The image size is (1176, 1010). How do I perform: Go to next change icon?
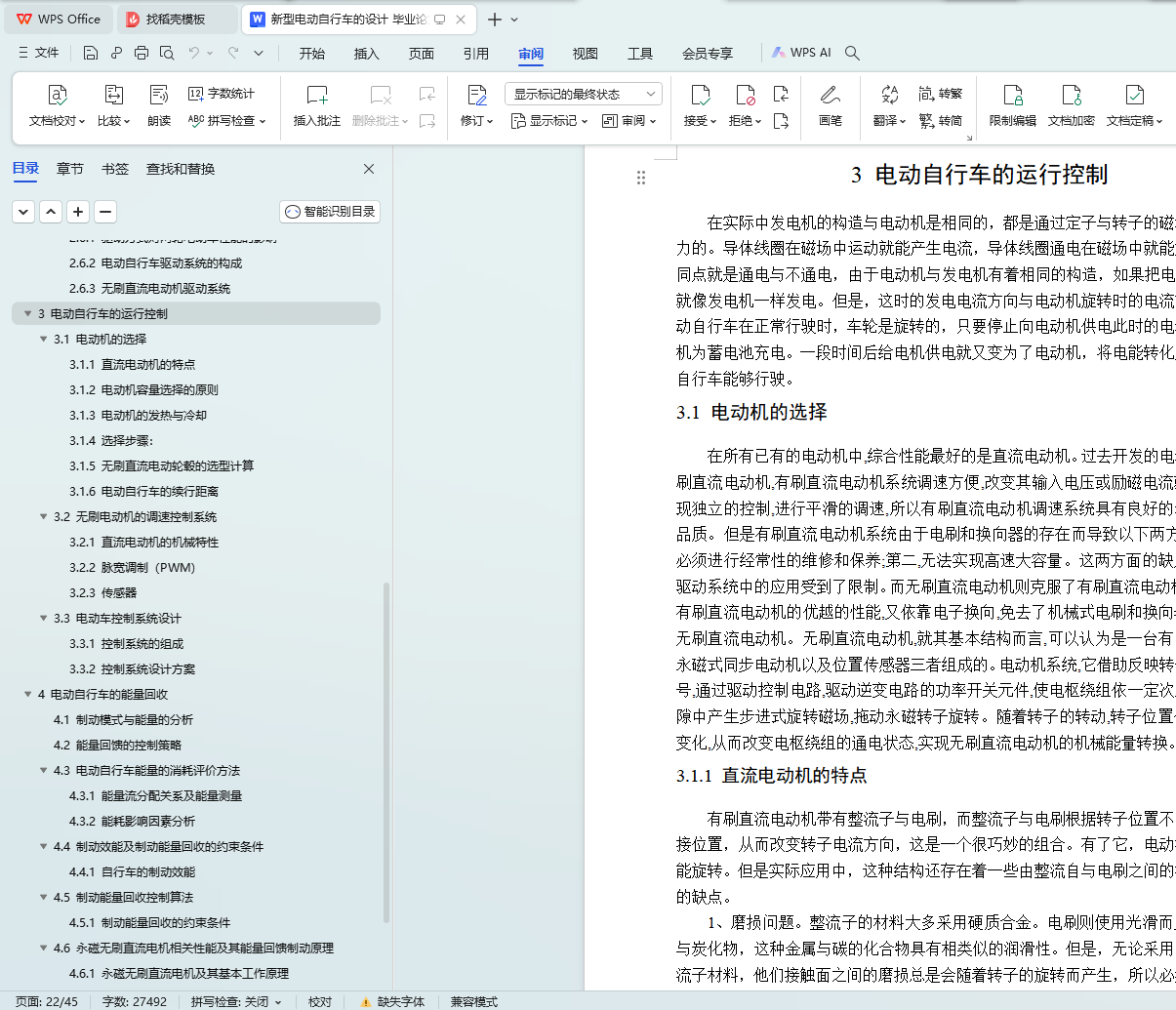pyautogui.click(x=781, y=121)
